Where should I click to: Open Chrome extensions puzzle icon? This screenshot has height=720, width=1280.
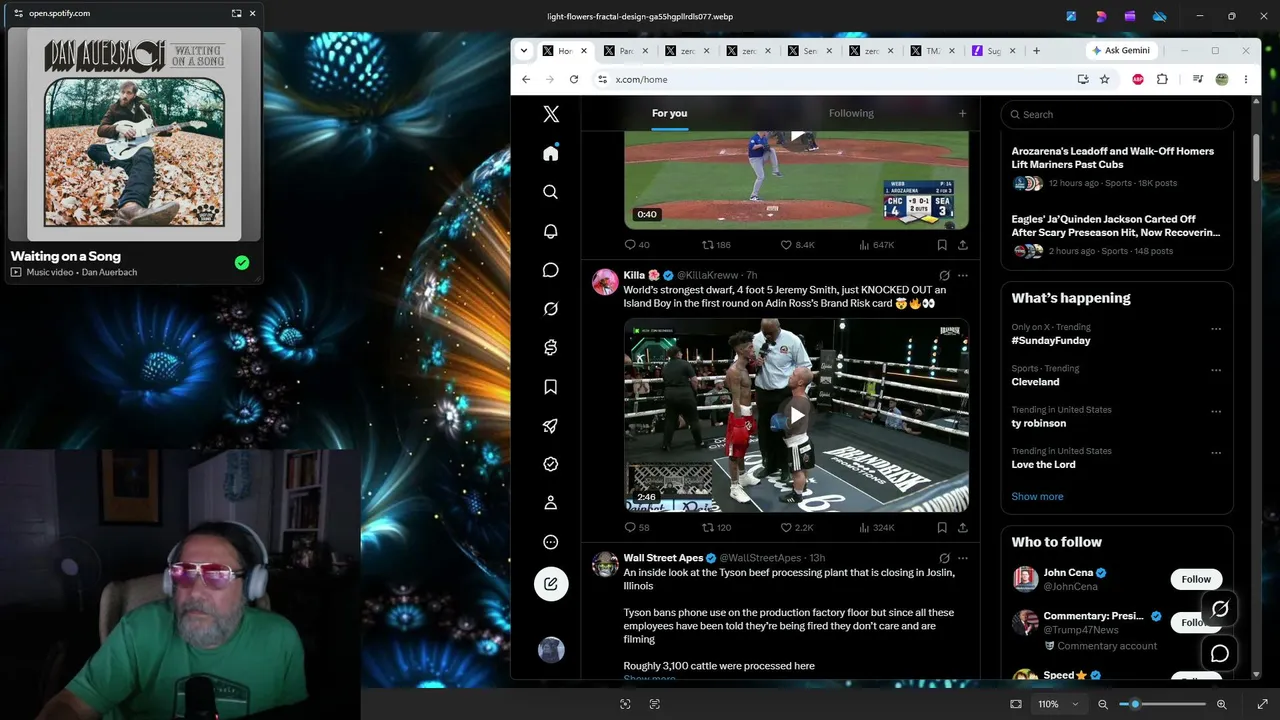pos(1162,79)
